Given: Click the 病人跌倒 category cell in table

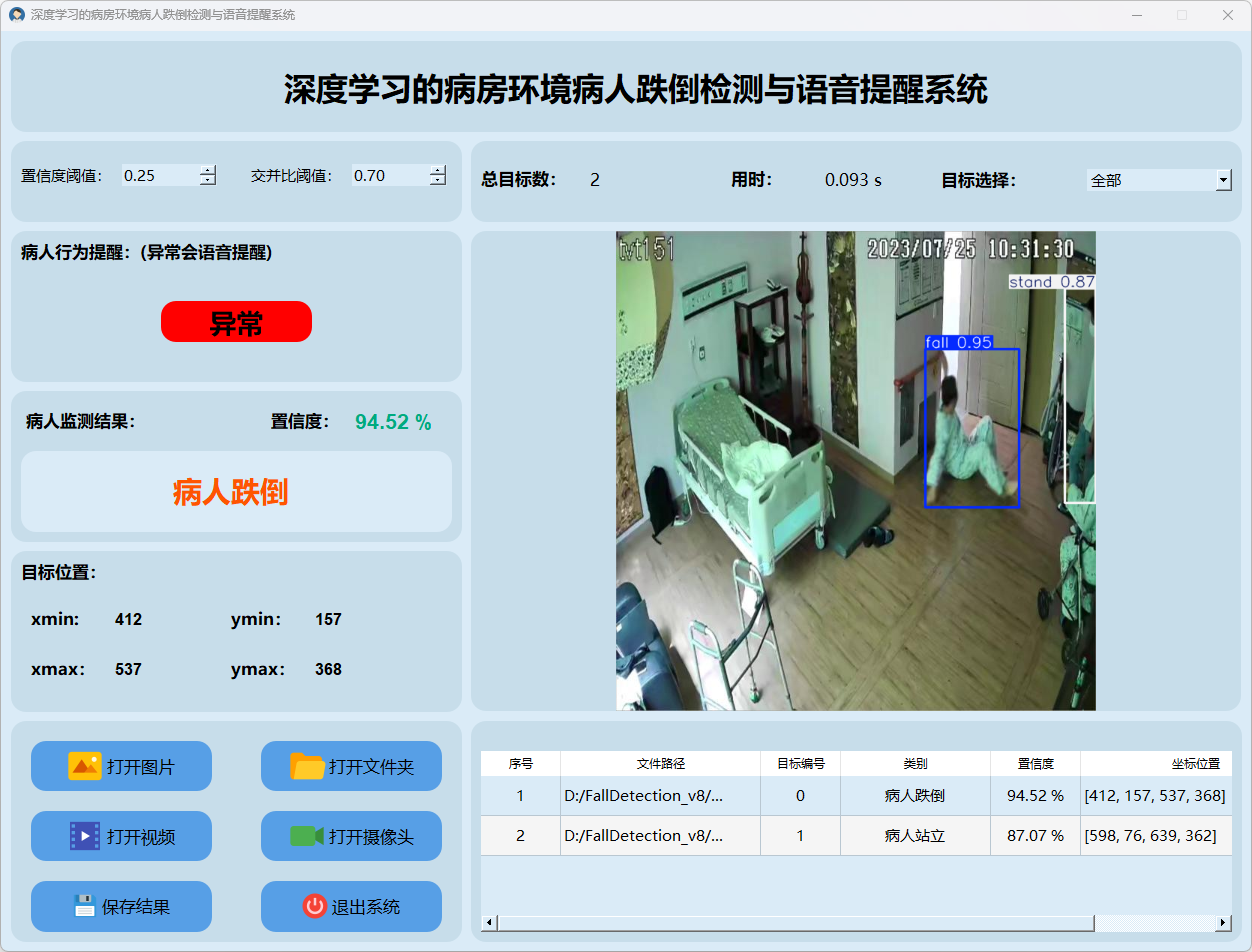Looking at the screenshot, I should coord(915,796).
